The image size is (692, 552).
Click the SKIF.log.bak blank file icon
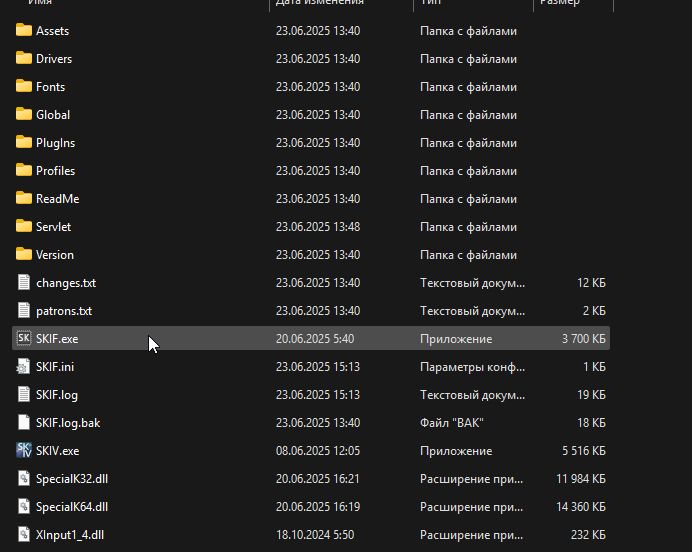coord(24,422)
